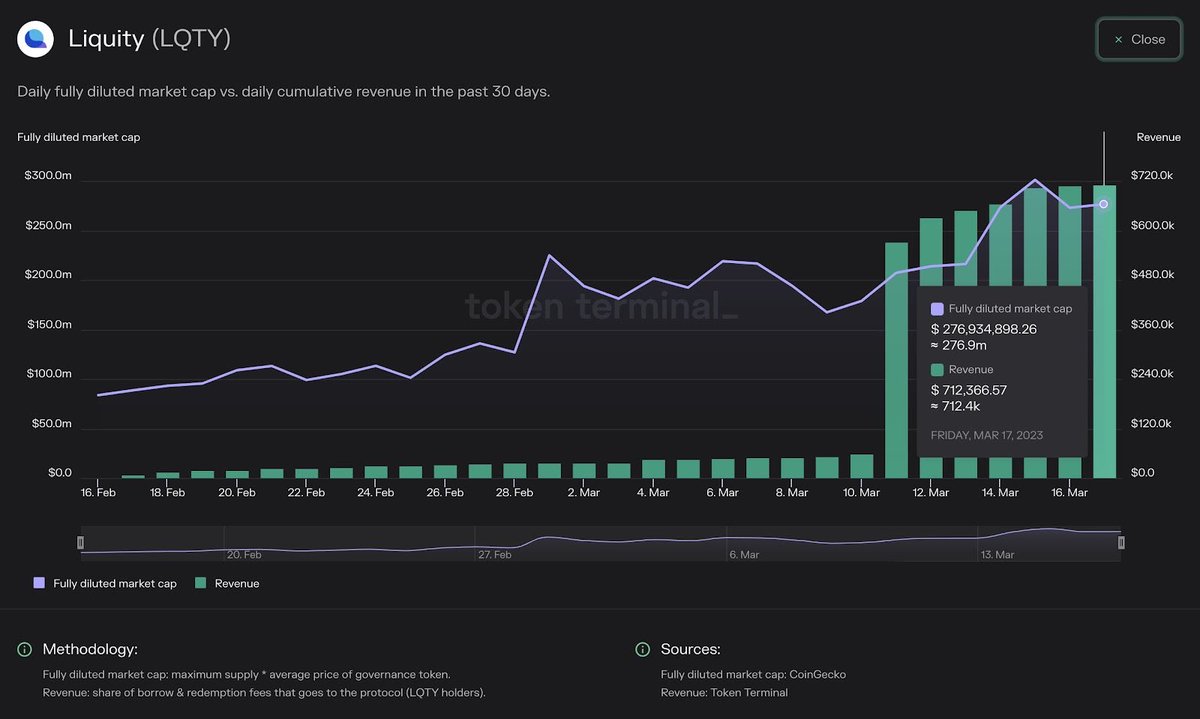Click the Revenue right axis title
This screenshot has height=719, width=1200.
click(x=1158, y=137)
